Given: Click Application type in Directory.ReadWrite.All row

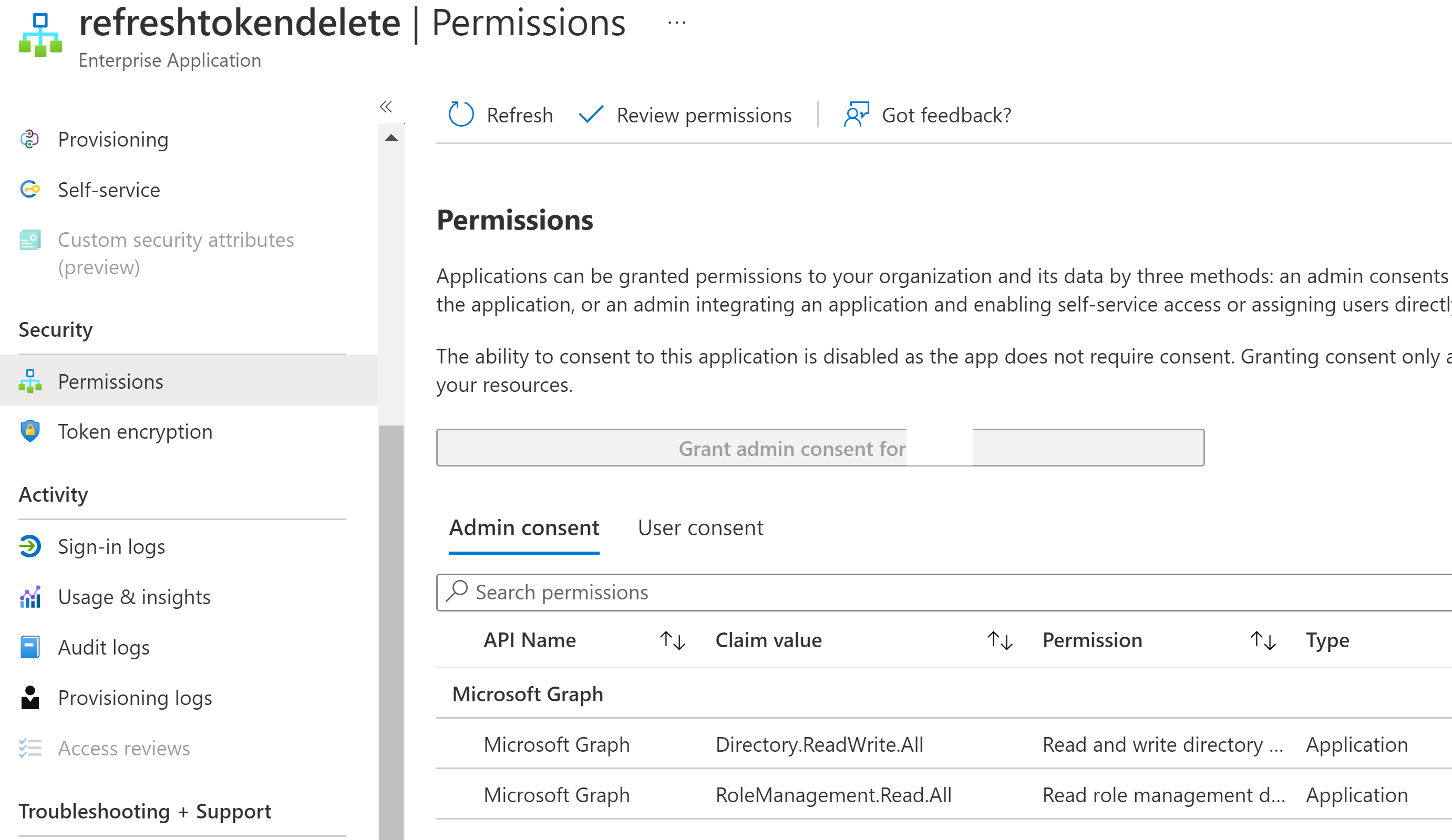Looking at the screenshot, I should [1357, 744].
